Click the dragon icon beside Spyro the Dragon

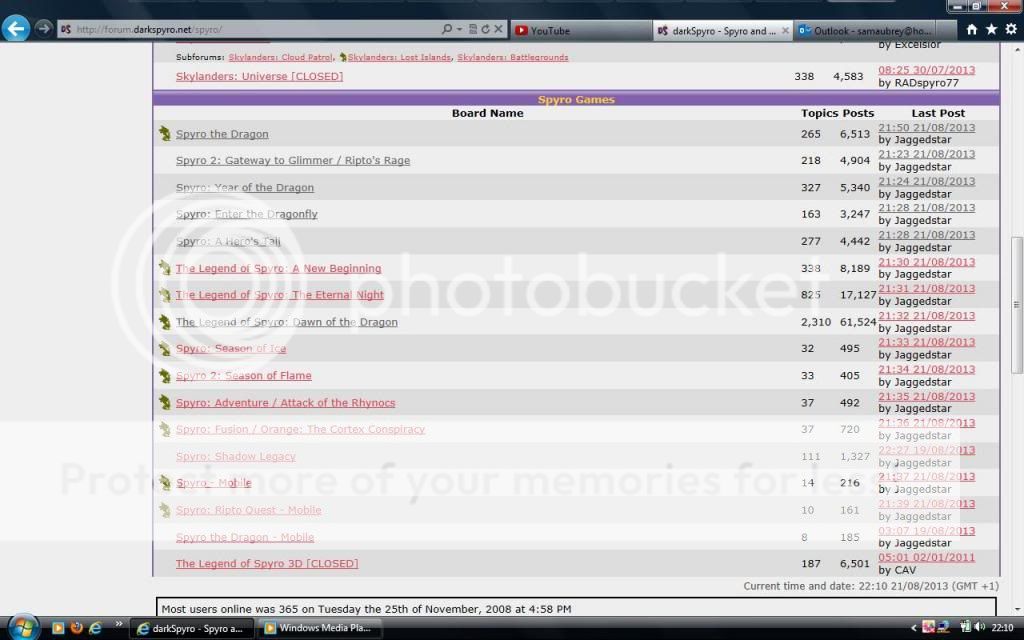point(165,133)
